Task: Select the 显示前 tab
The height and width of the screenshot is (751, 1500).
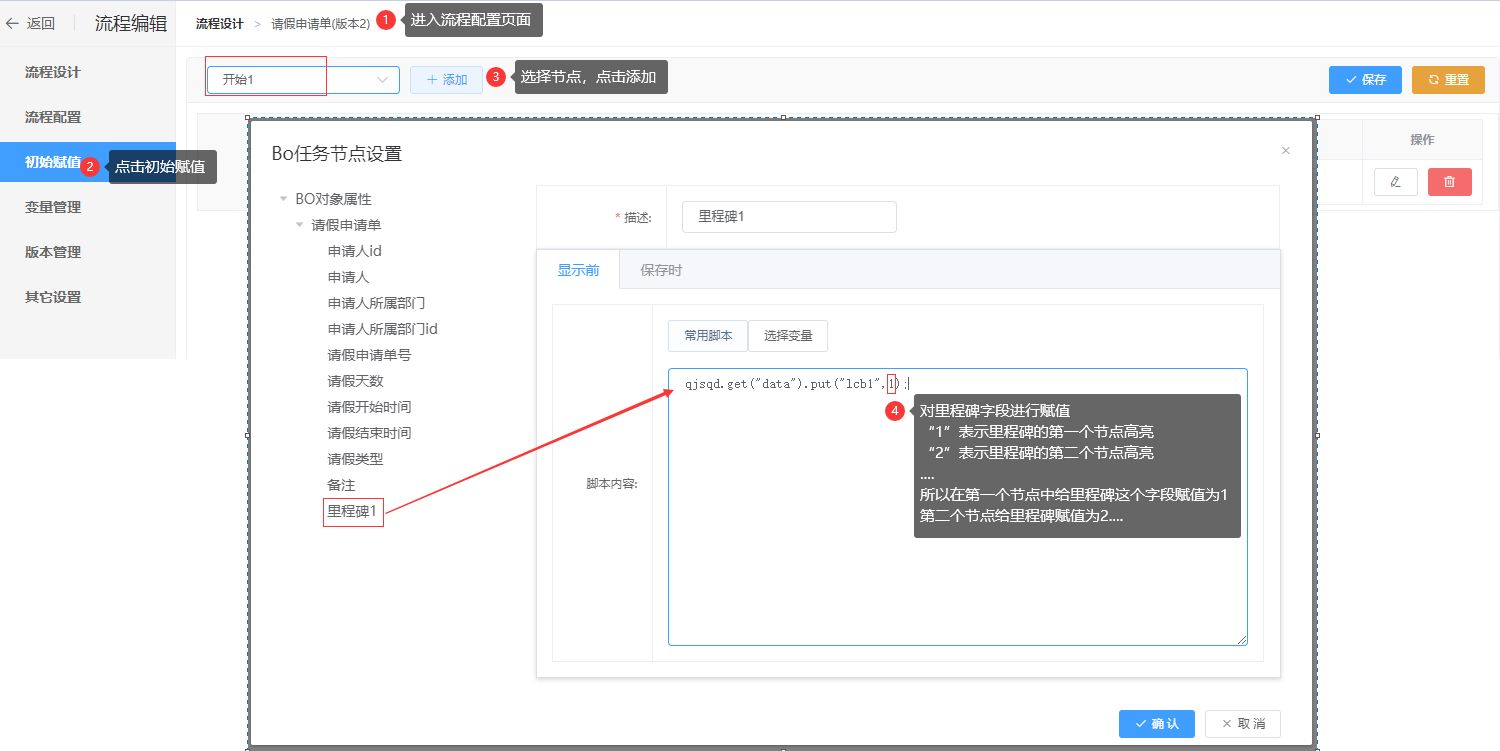Action: 578,270
